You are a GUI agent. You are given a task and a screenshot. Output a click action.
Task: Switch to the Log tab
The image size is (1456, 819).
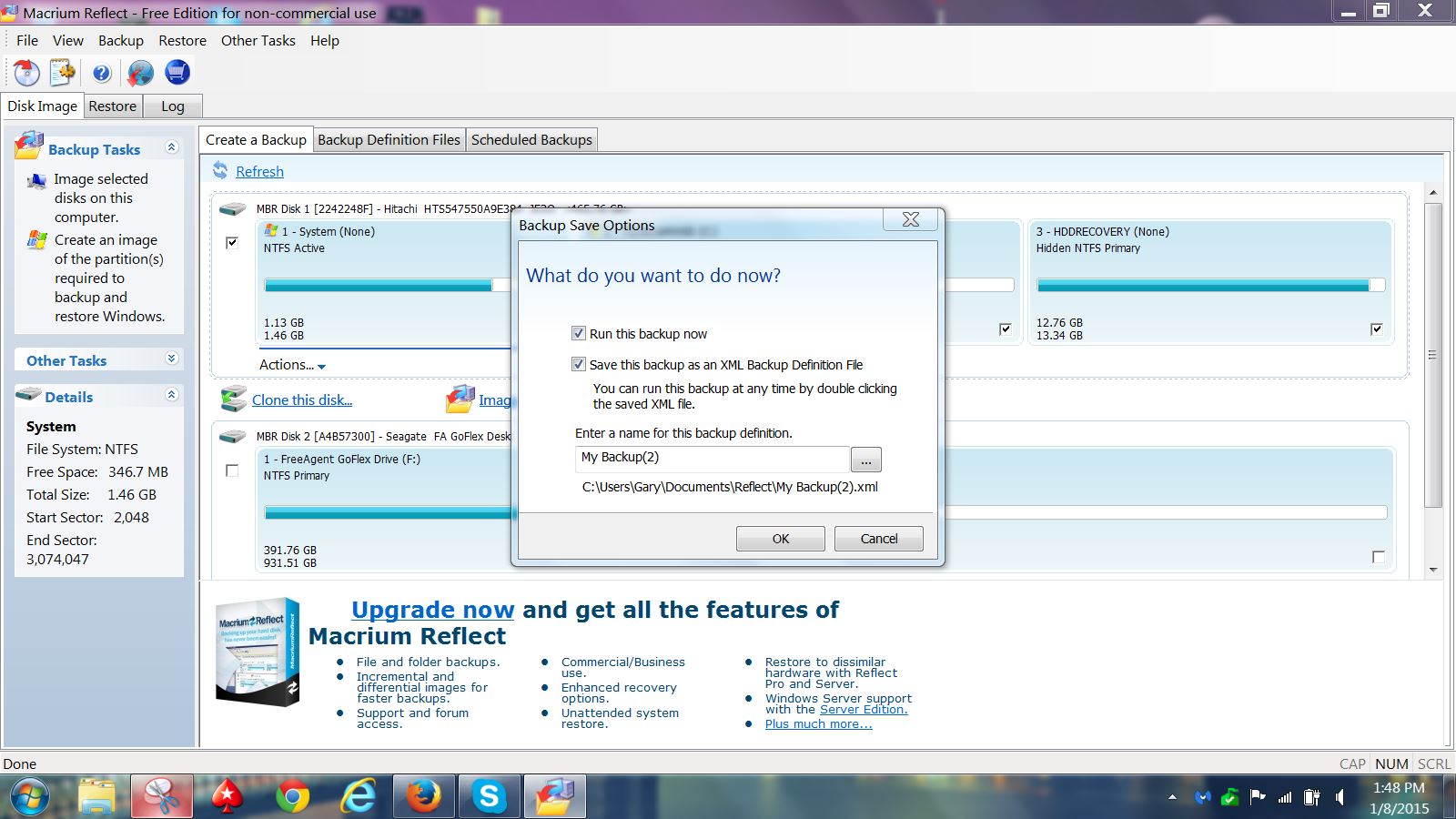click(x=173, y=106)
